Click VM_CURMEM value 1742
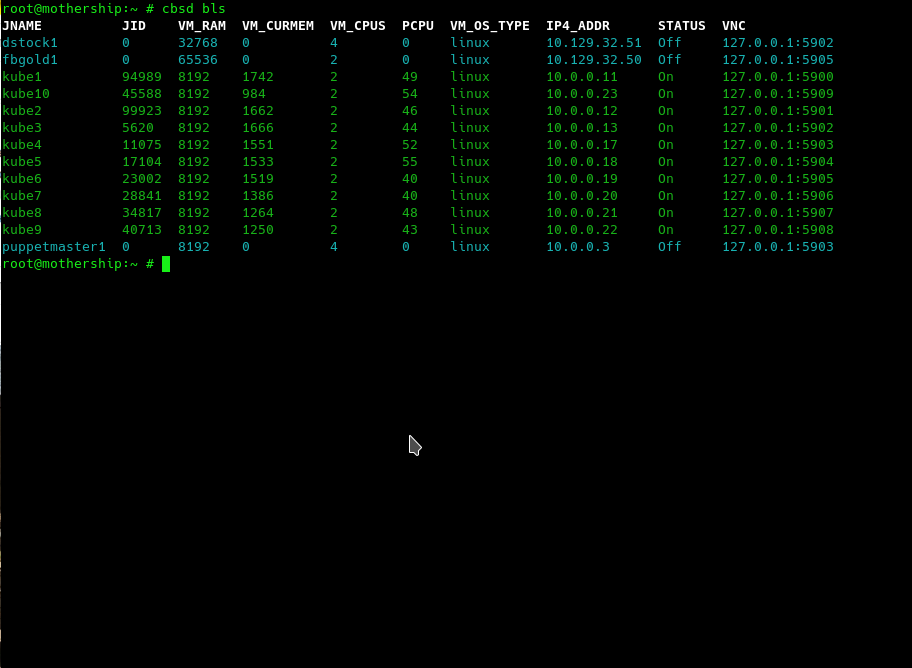 258,76
